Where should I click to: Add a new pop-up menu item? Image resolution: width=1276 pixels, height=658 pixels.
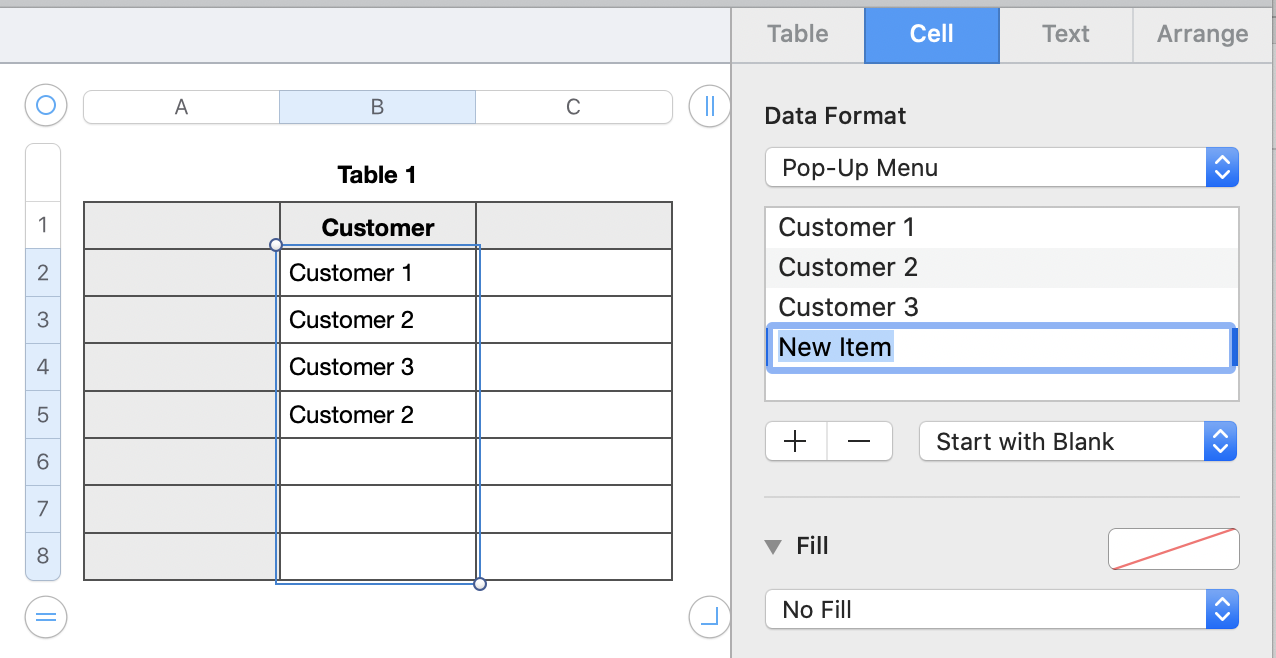click(x=796, y=441)
